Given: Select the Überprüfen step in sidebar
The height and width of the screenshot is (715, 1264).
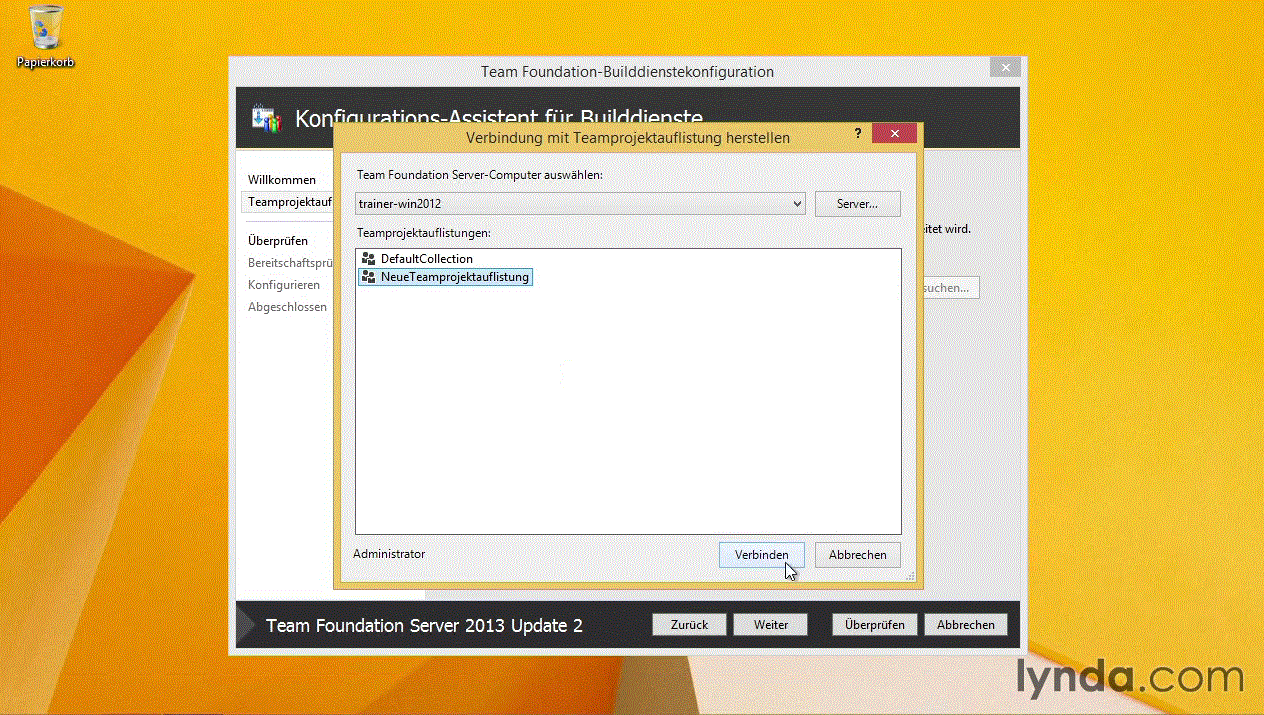Looking at the screenshot, I should [x=278, y=241].
